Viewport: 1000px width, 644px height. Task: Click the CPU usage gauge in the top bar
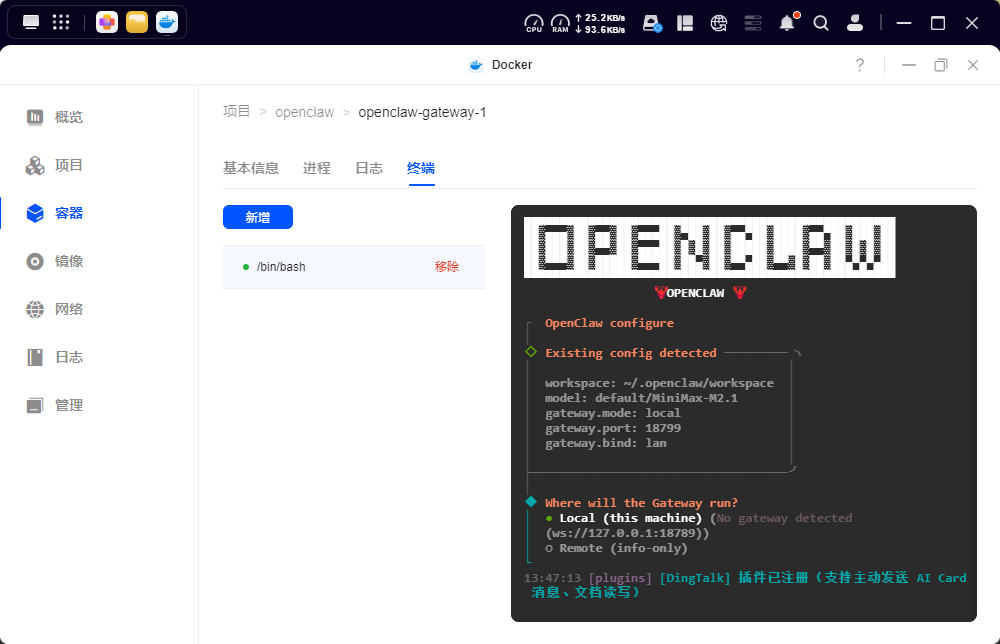(x=533, y=22)
